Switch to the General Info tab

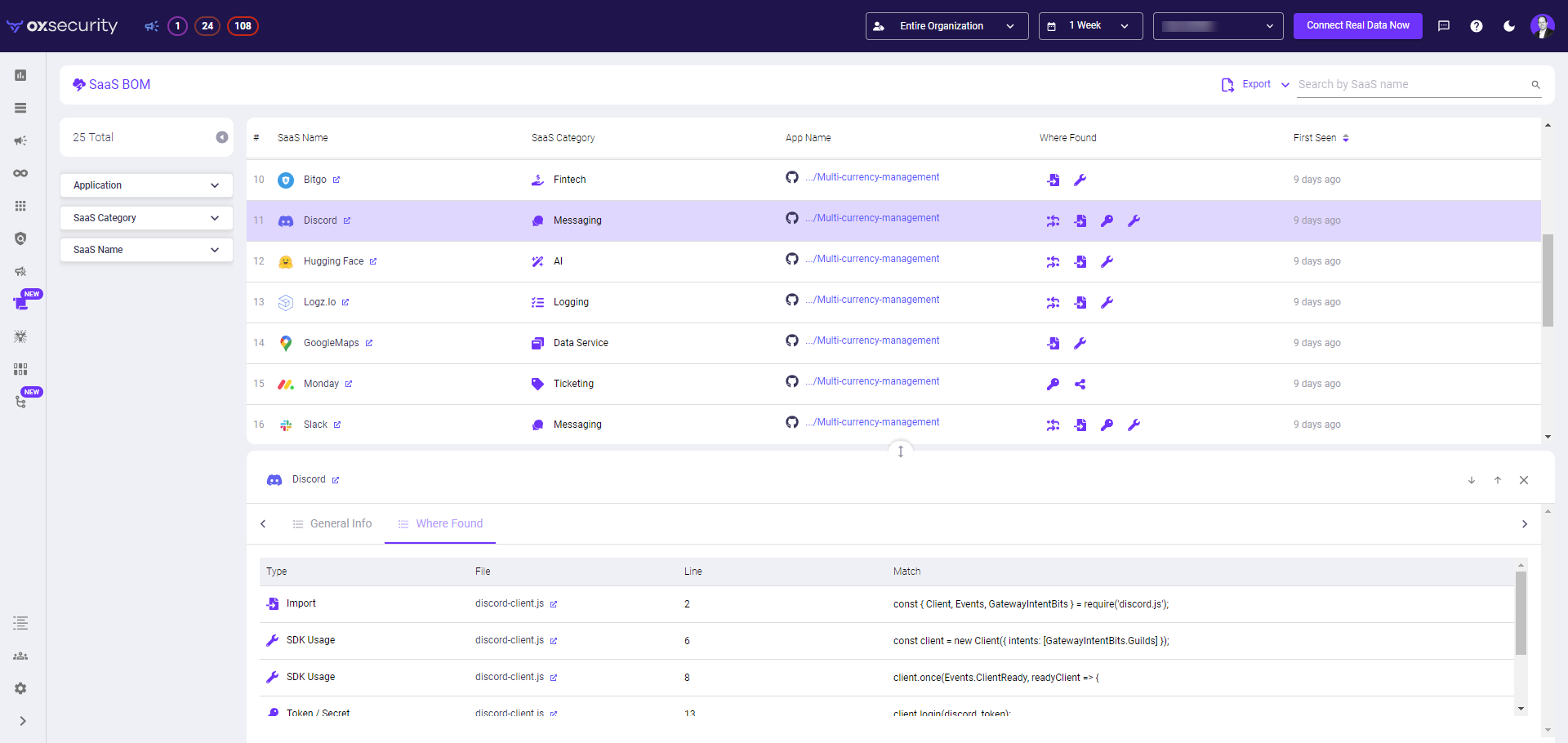click(x=332, y=523)
